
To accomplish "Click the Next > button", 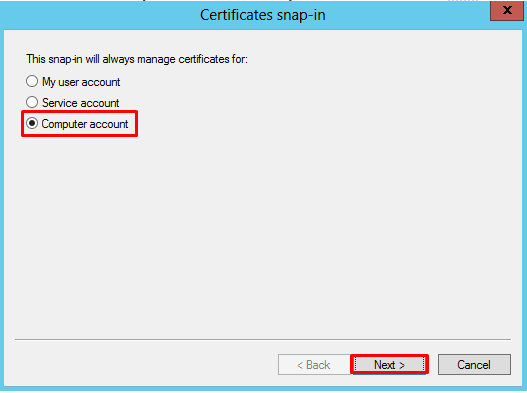I will click(389, 364).
